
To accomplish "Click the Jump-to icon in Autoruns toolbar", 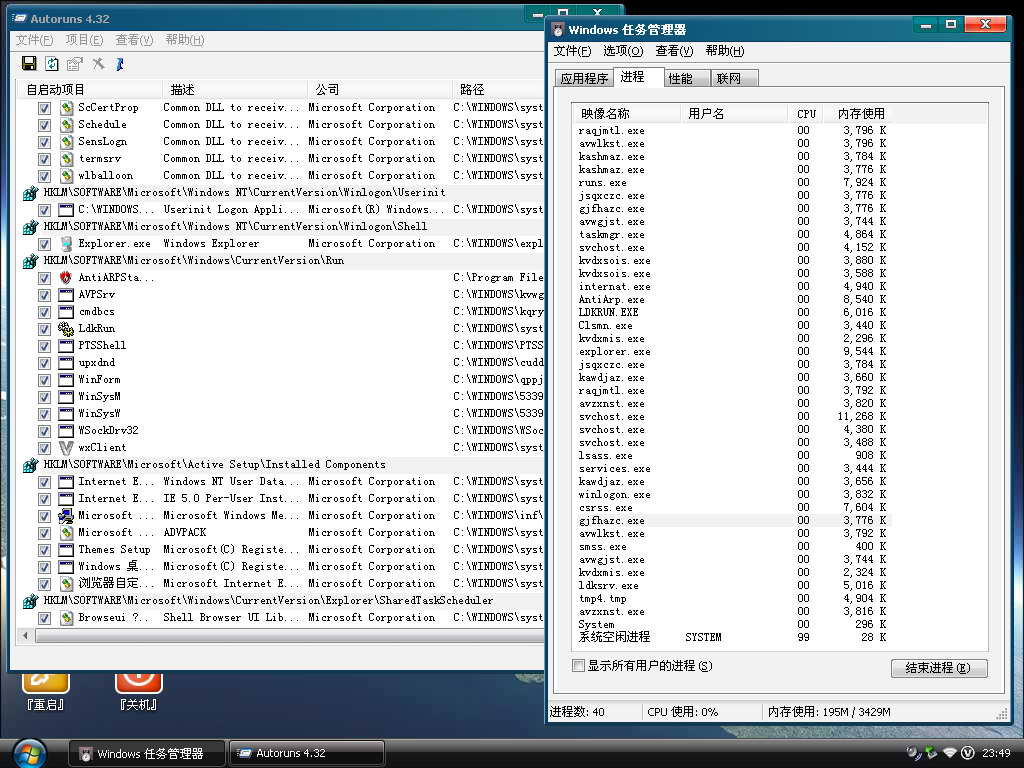I will (x=120, y=63).
